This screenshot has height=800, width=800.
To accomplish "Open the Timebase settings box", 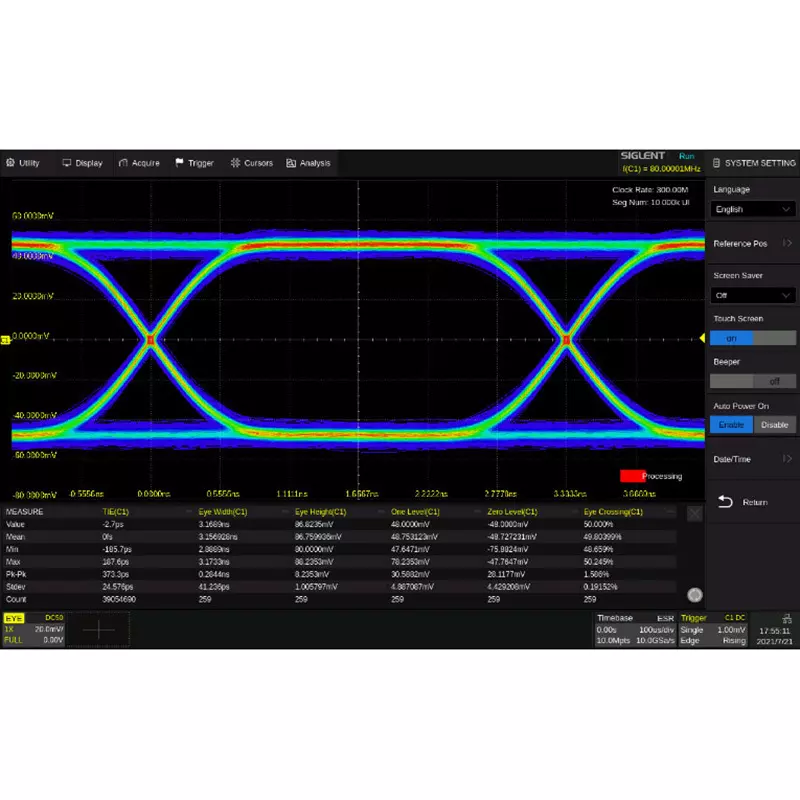I will pyautogui.click(x=635, y=630).
